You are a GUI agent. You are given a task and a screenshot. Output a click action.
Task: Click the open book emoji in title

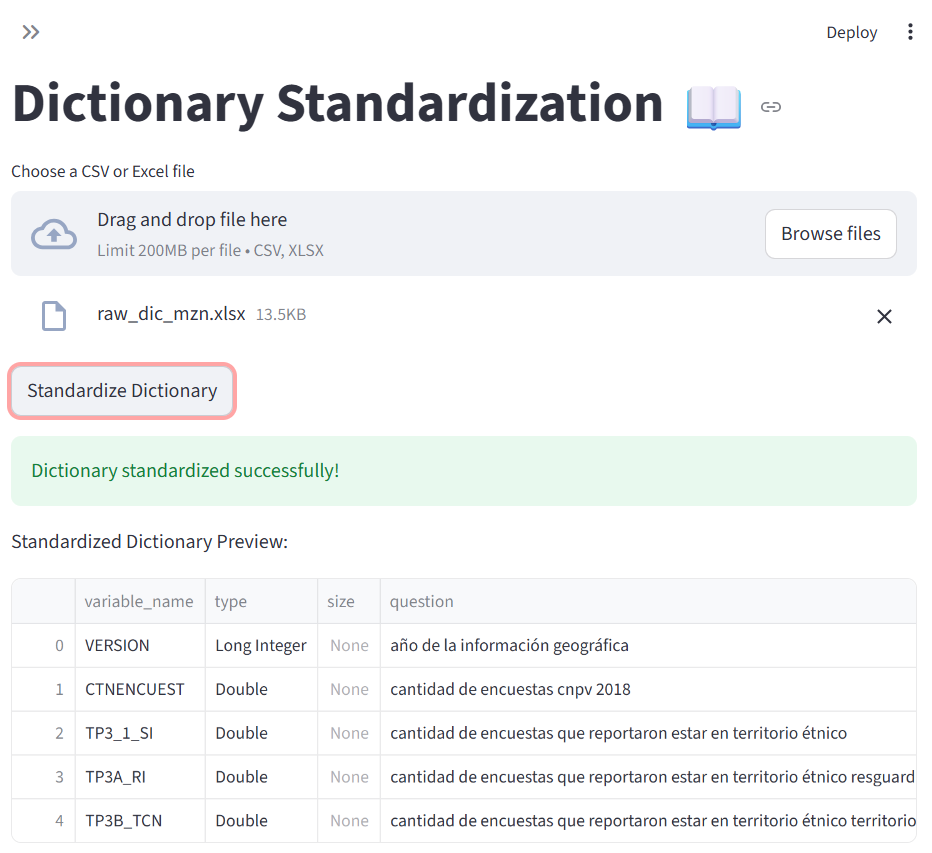713,107
